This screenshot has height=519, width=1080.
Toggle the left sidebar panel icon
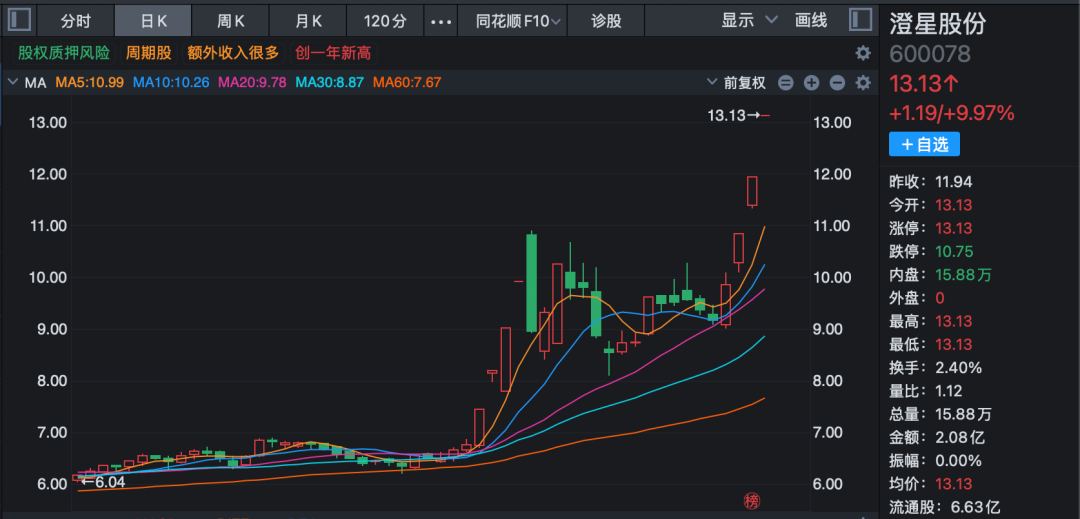tap(20, 20)
